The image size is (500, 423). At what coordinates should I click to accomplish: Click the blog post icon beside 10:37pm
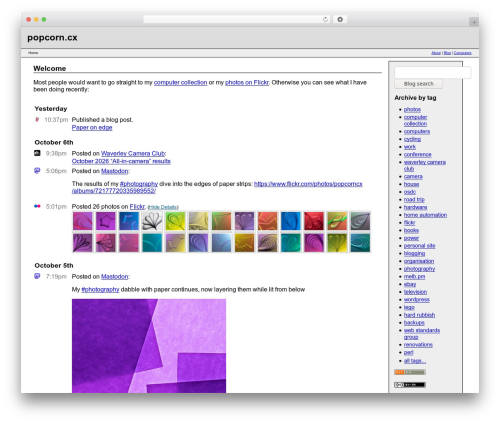37,119
